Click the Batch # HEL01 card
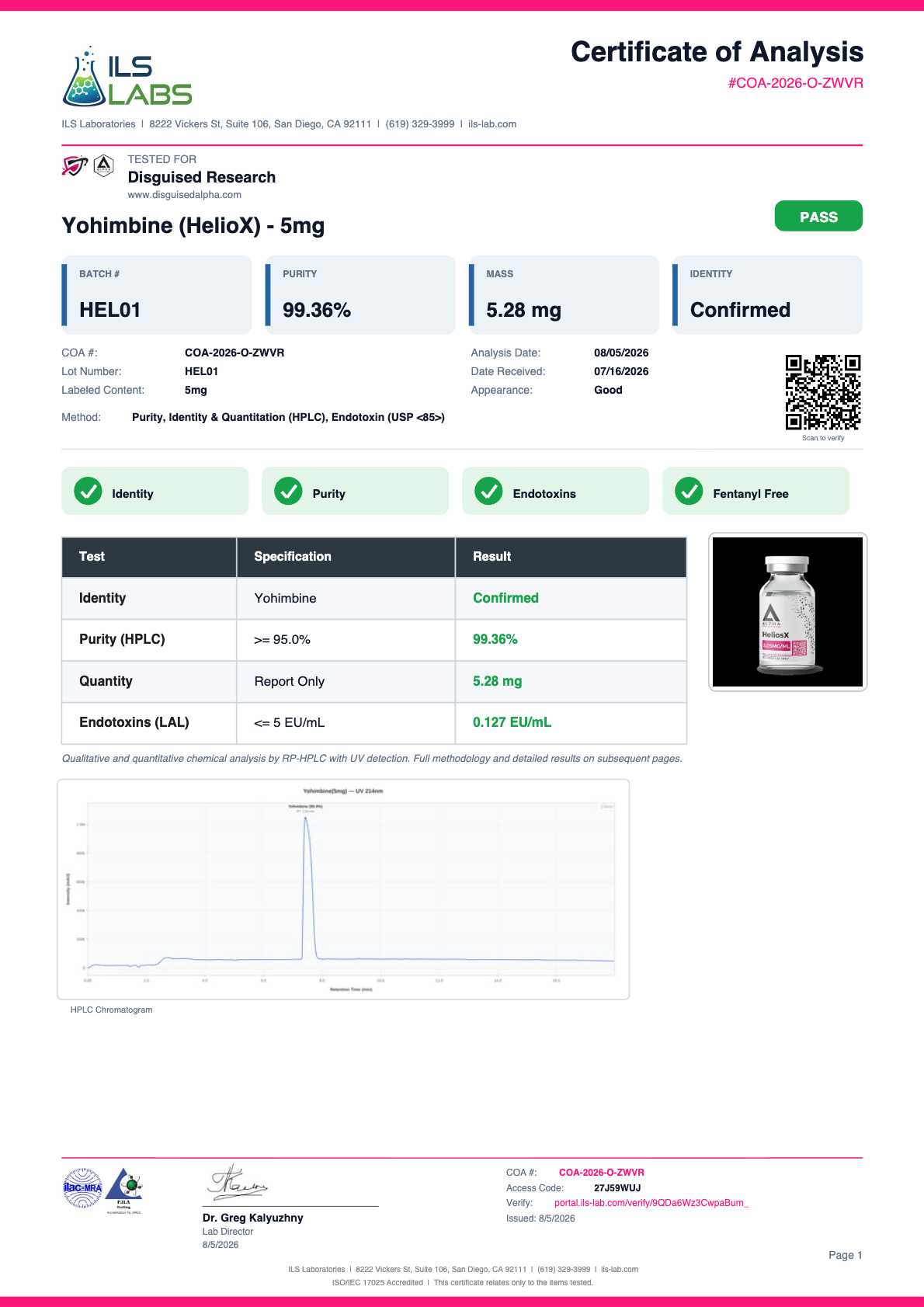This screenshot has height=1307, width=924. [157, 295]
